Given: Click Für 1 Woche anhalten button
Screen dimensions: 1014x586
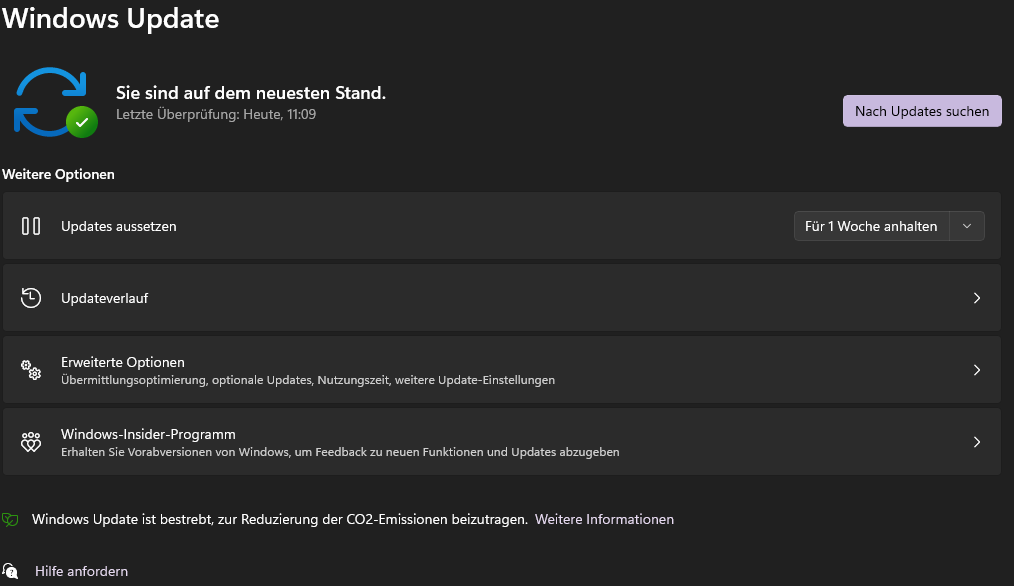Looking at the screenshot, I should coord(871,226).
